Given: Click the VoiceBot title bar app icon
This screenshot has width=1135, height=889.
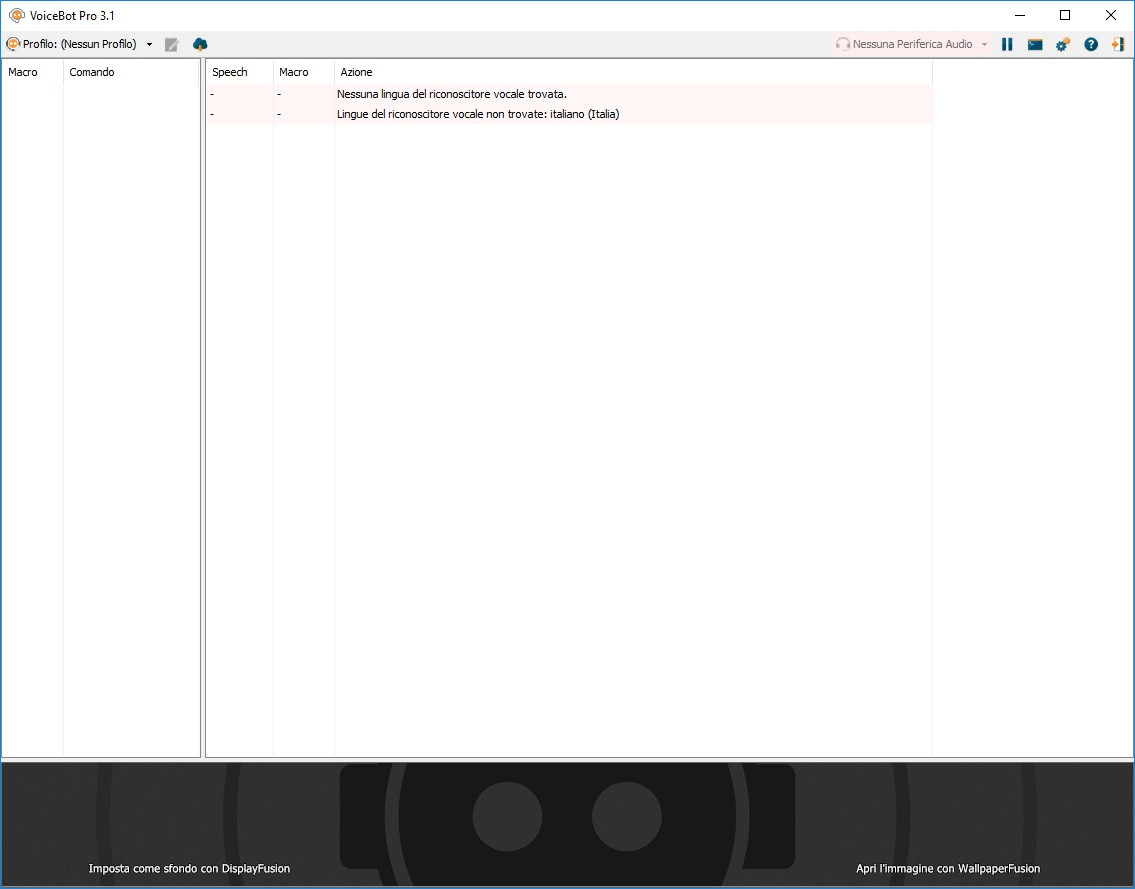Looking at the screenshot, I should pyautogui.click(x=17, y=15).
